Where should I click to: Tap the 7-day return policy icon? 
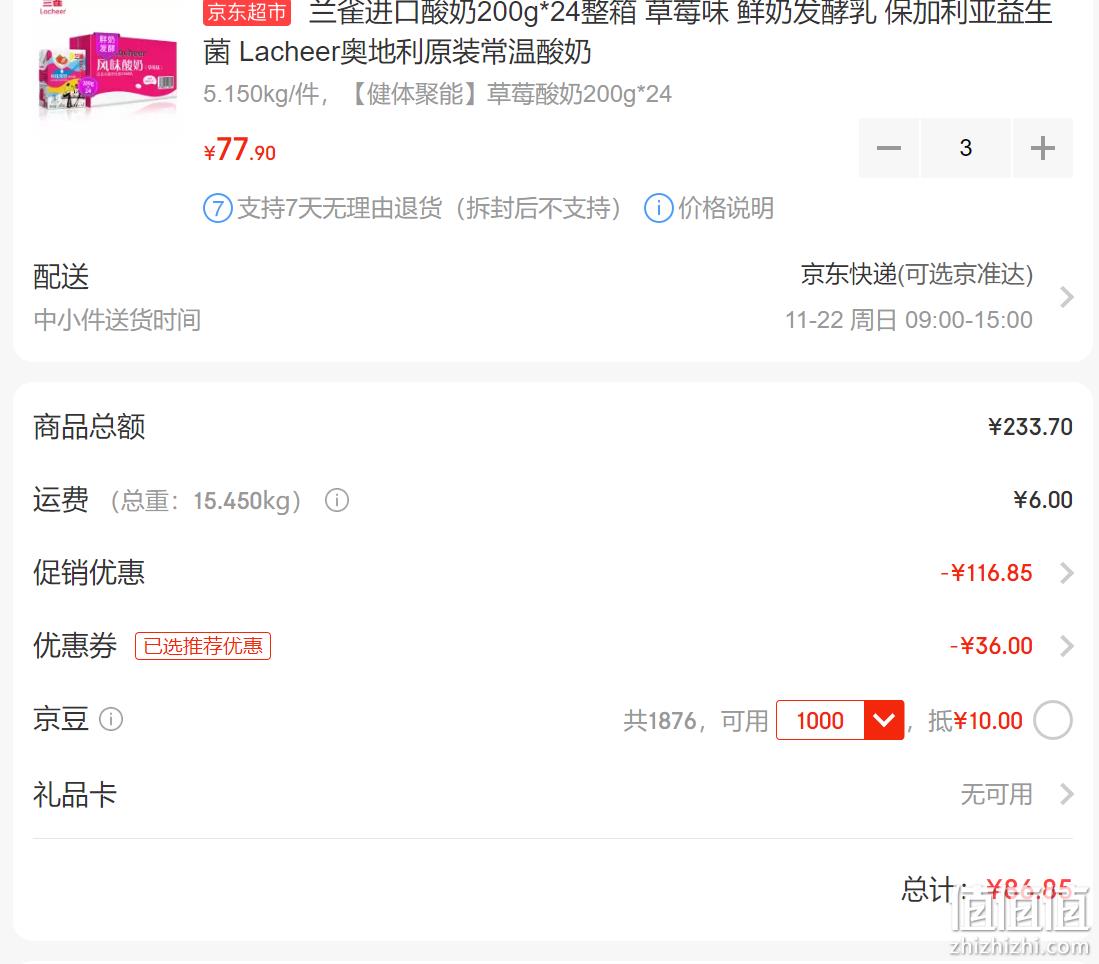(218, 208)
